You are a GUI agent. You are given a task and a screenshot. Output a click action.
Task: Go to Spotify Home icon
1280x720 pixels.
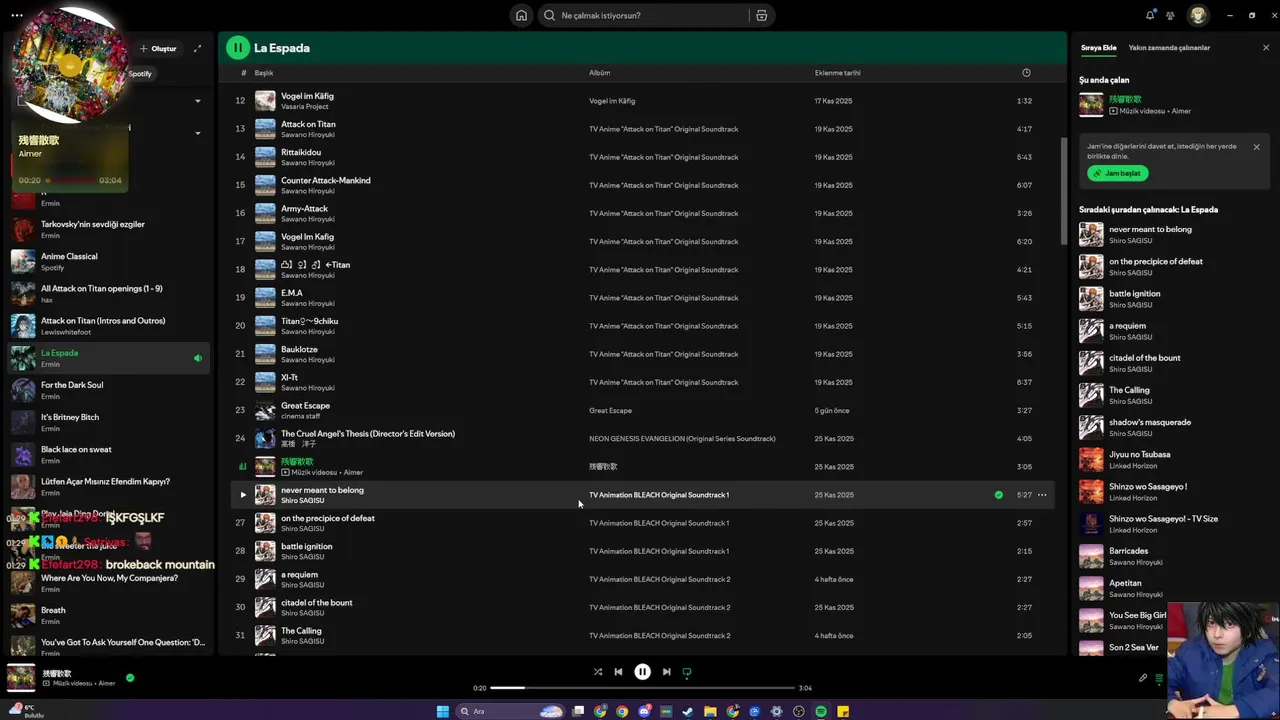(521, 15)
